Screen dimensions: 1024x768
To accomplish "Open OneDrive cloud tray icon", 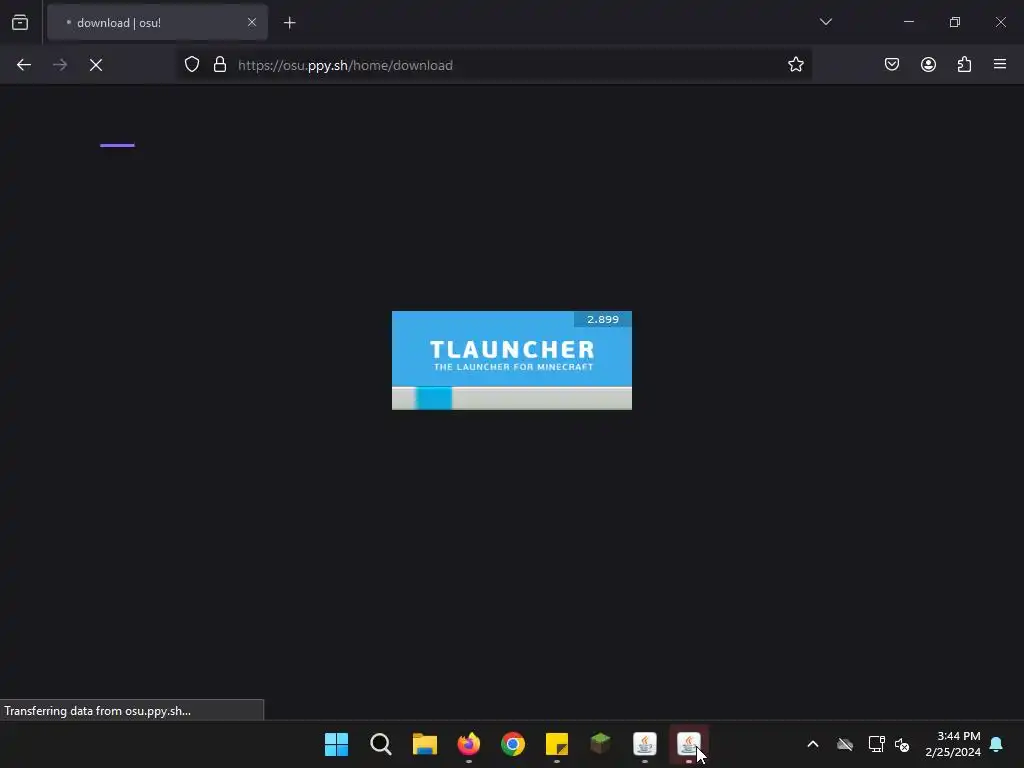I will click(845, 744).
